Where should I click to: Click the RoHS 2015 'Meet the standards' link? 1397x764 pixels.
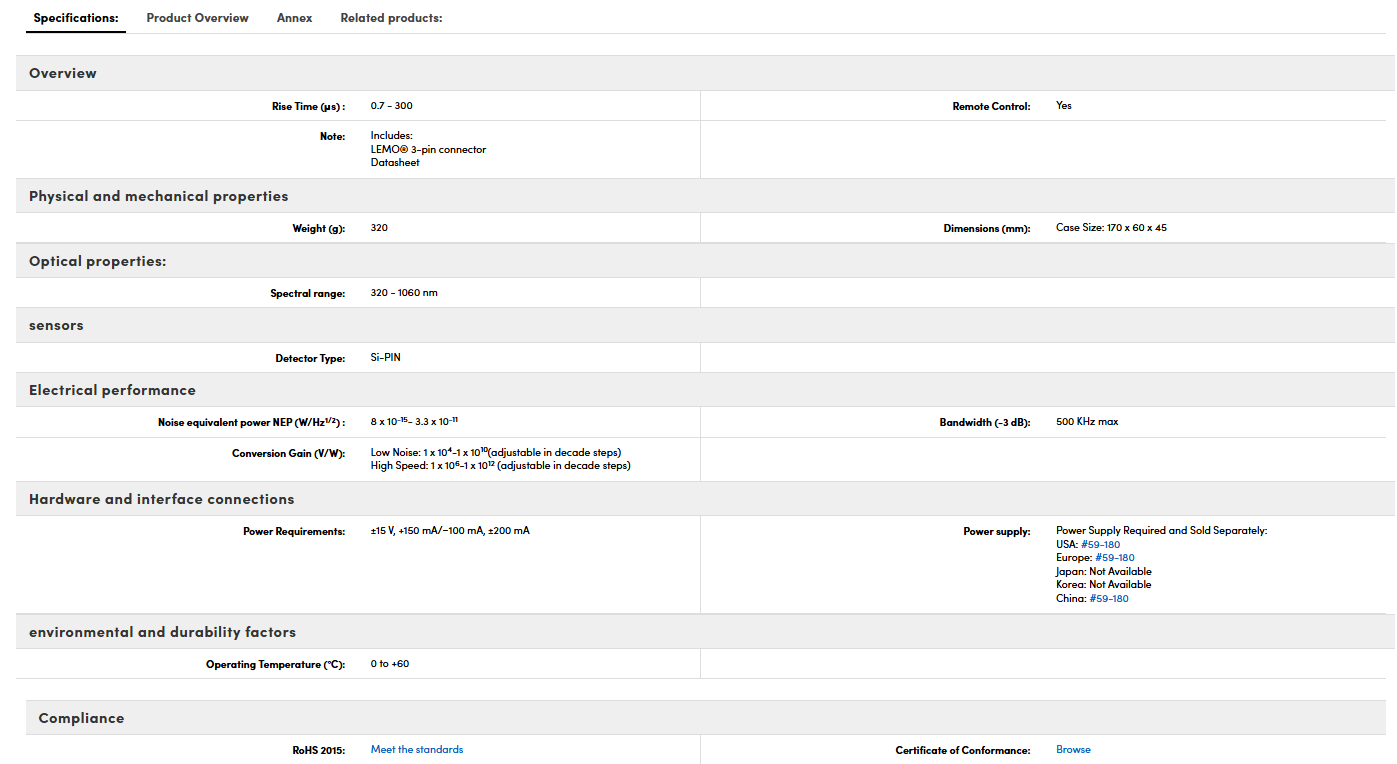417,749
